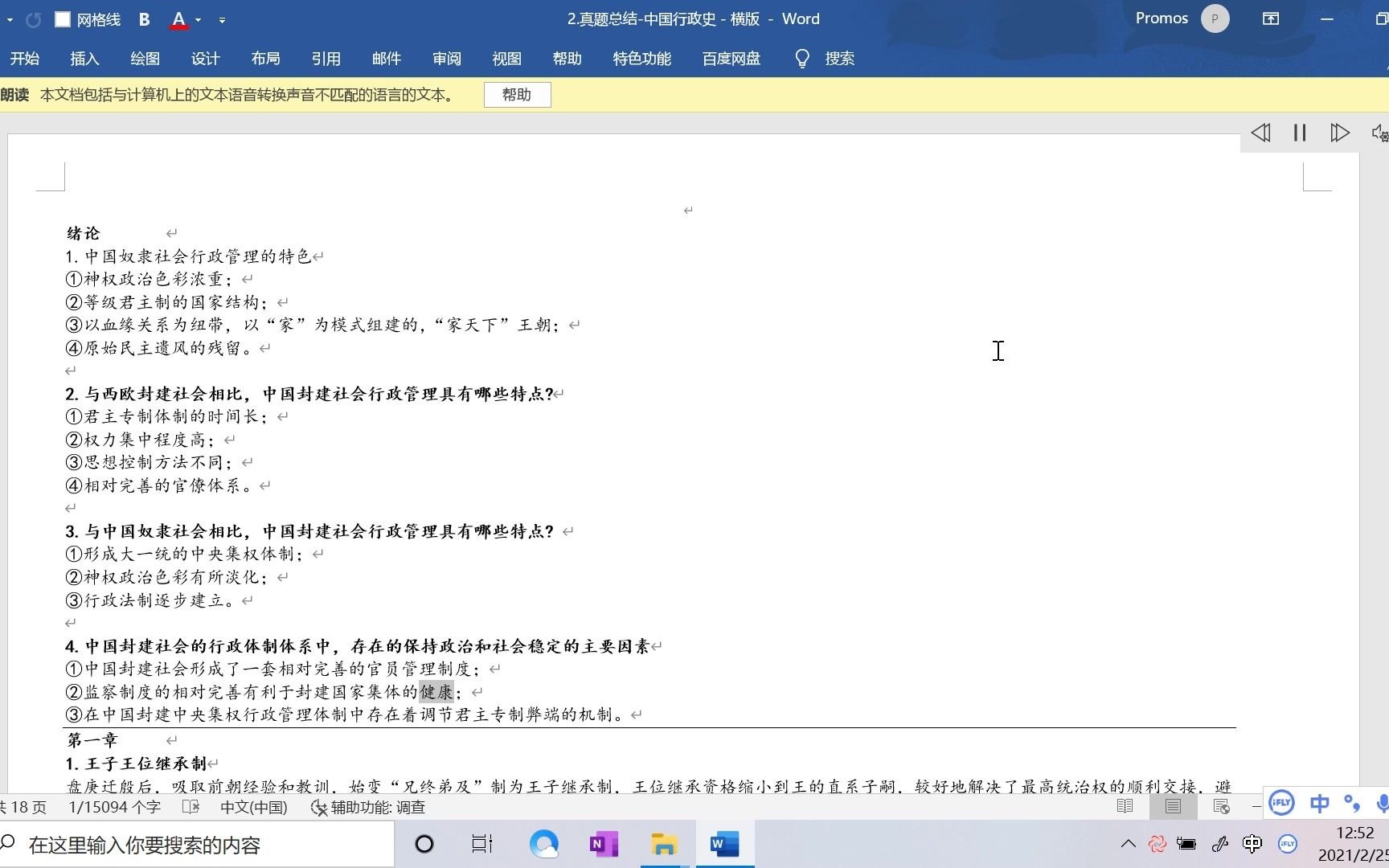Open OneNote from the taskbar

coord(604,844)
